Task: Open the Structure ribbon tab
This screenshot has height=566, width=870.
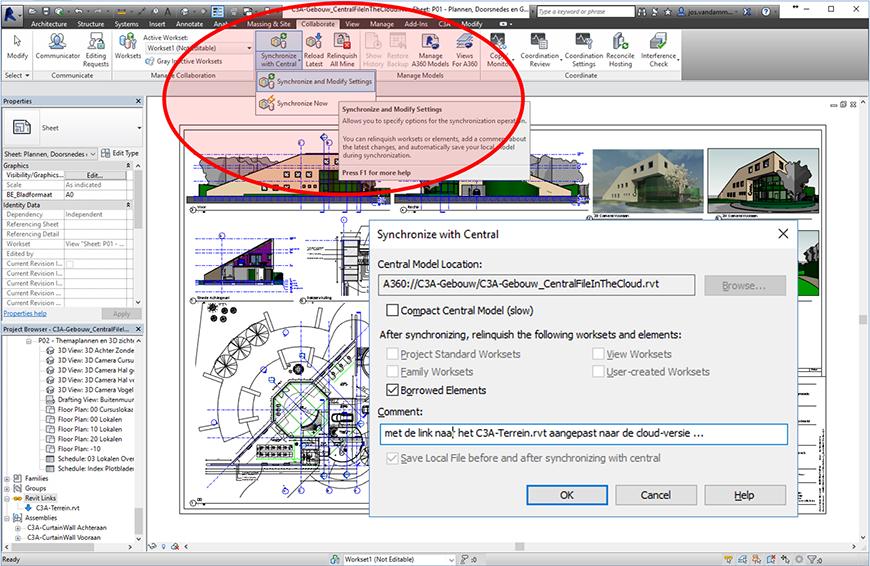Action: tap(90, 24)
